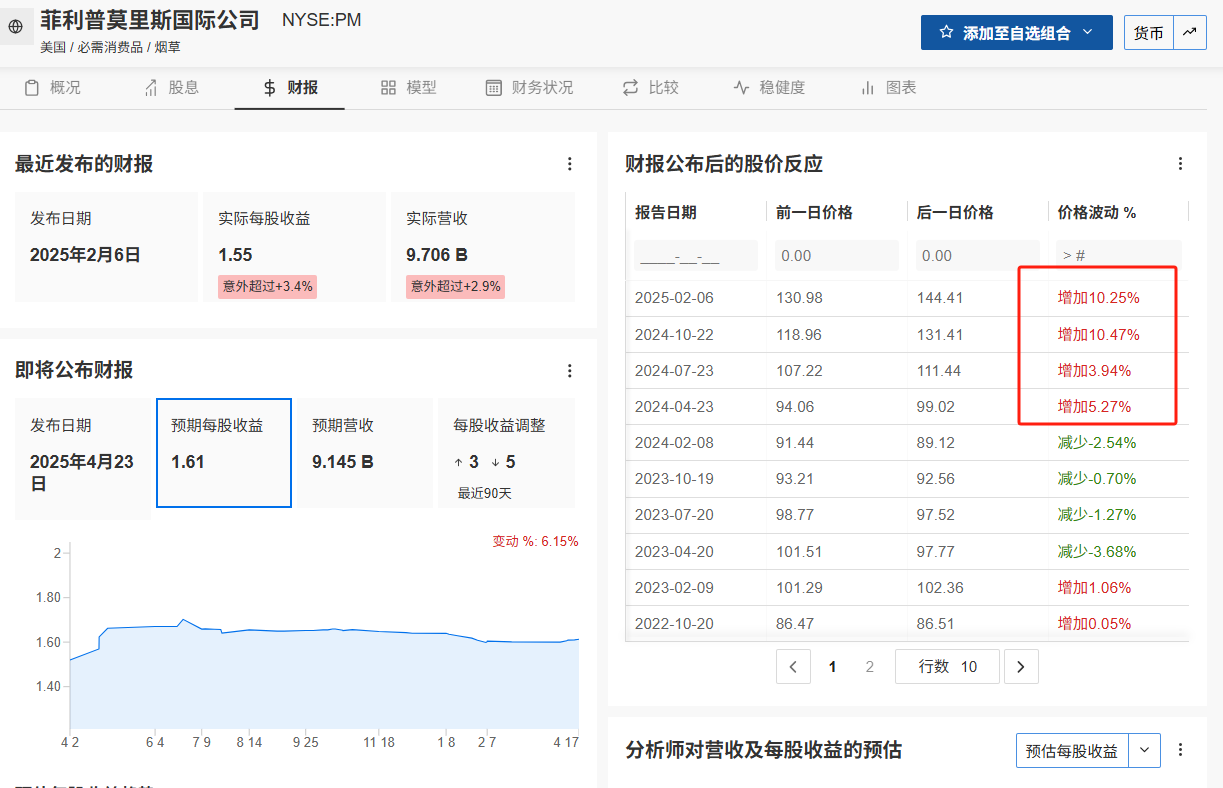Open options menu for 分析师对营收及每股收益的预估
Image resolution: width=1223 pixels, height=788 pixels.
click(x=1180, y=750)
